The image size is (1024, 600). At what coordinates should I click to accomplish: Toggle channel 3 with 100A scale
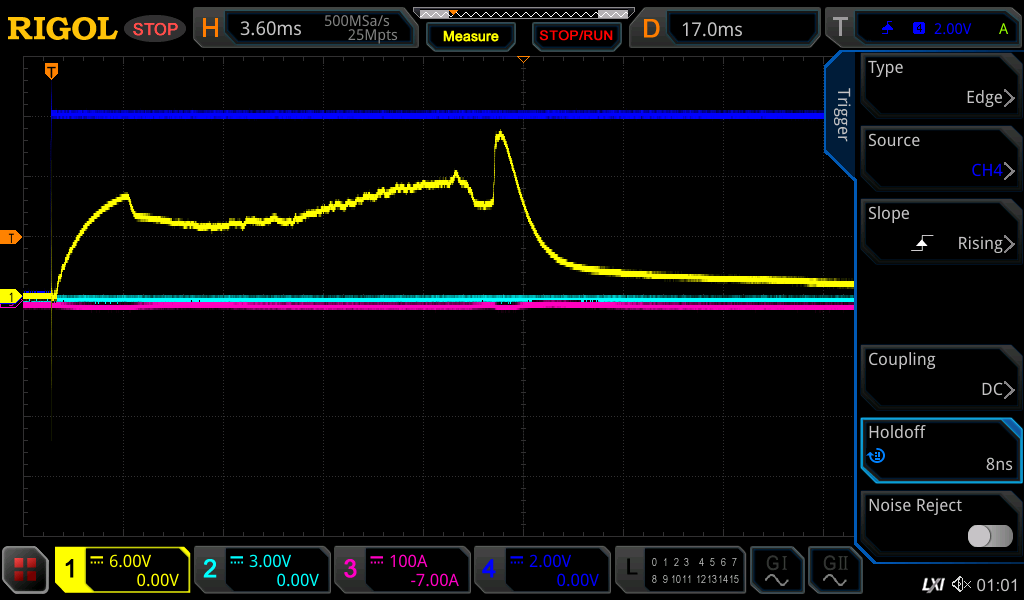(x=401, y=570)
